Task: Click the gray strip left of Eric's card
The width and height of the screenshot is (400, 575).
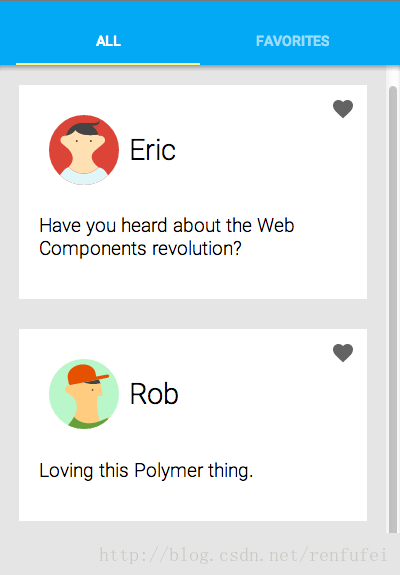Action: (x=9, y=192)
